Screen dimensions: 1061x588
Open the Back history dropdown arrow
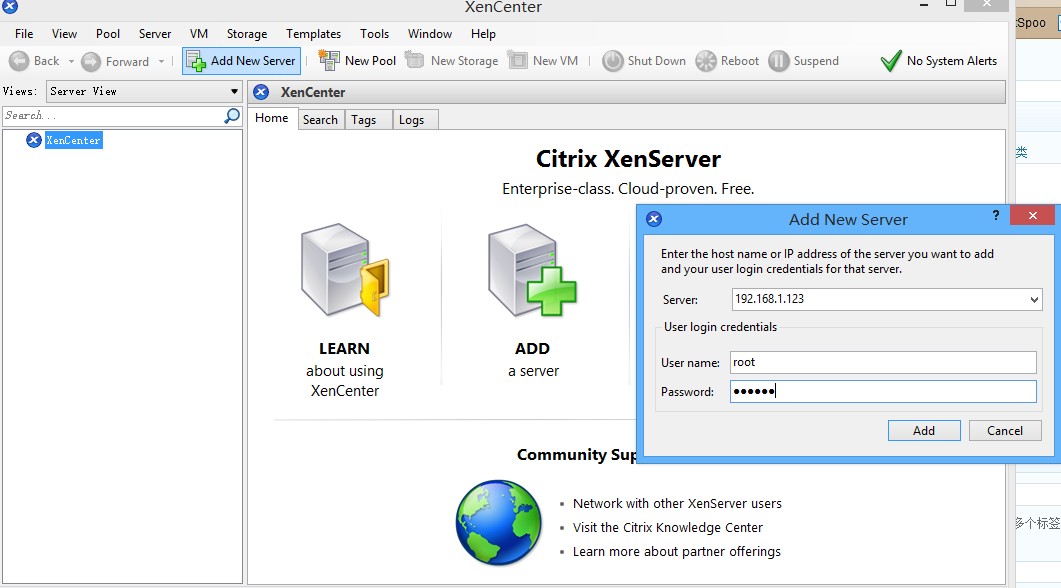click(x=71, y=62)
